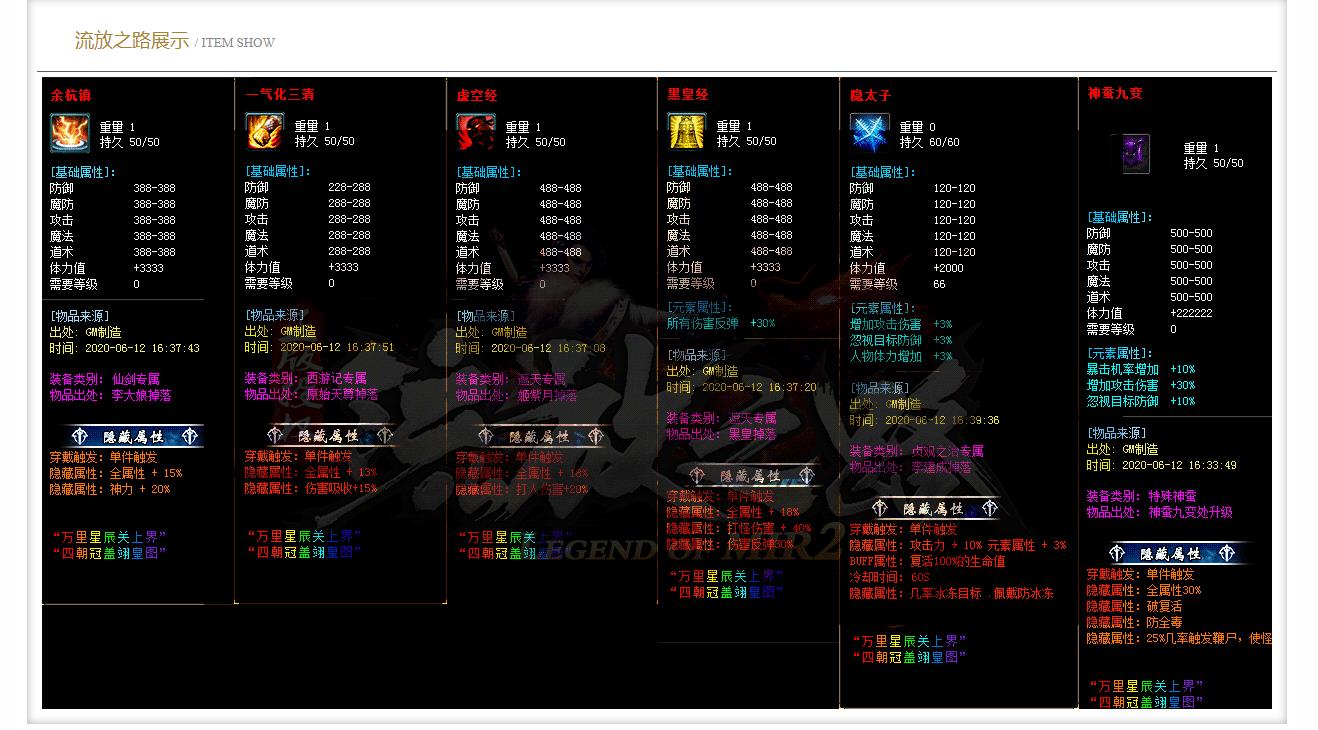Select the 神蚕九变 item title
The height and width of the screenshot is (730, 1318).
1115,93
